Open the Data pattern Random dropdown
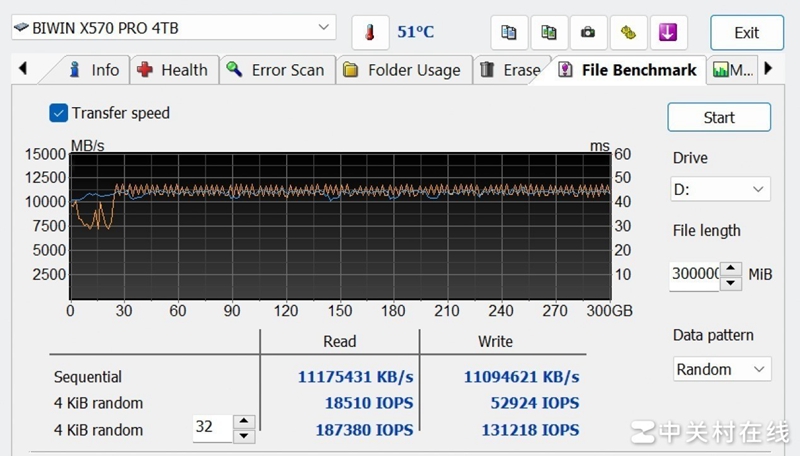This screenshot has width=800, height=456. (x=720, y=369)
